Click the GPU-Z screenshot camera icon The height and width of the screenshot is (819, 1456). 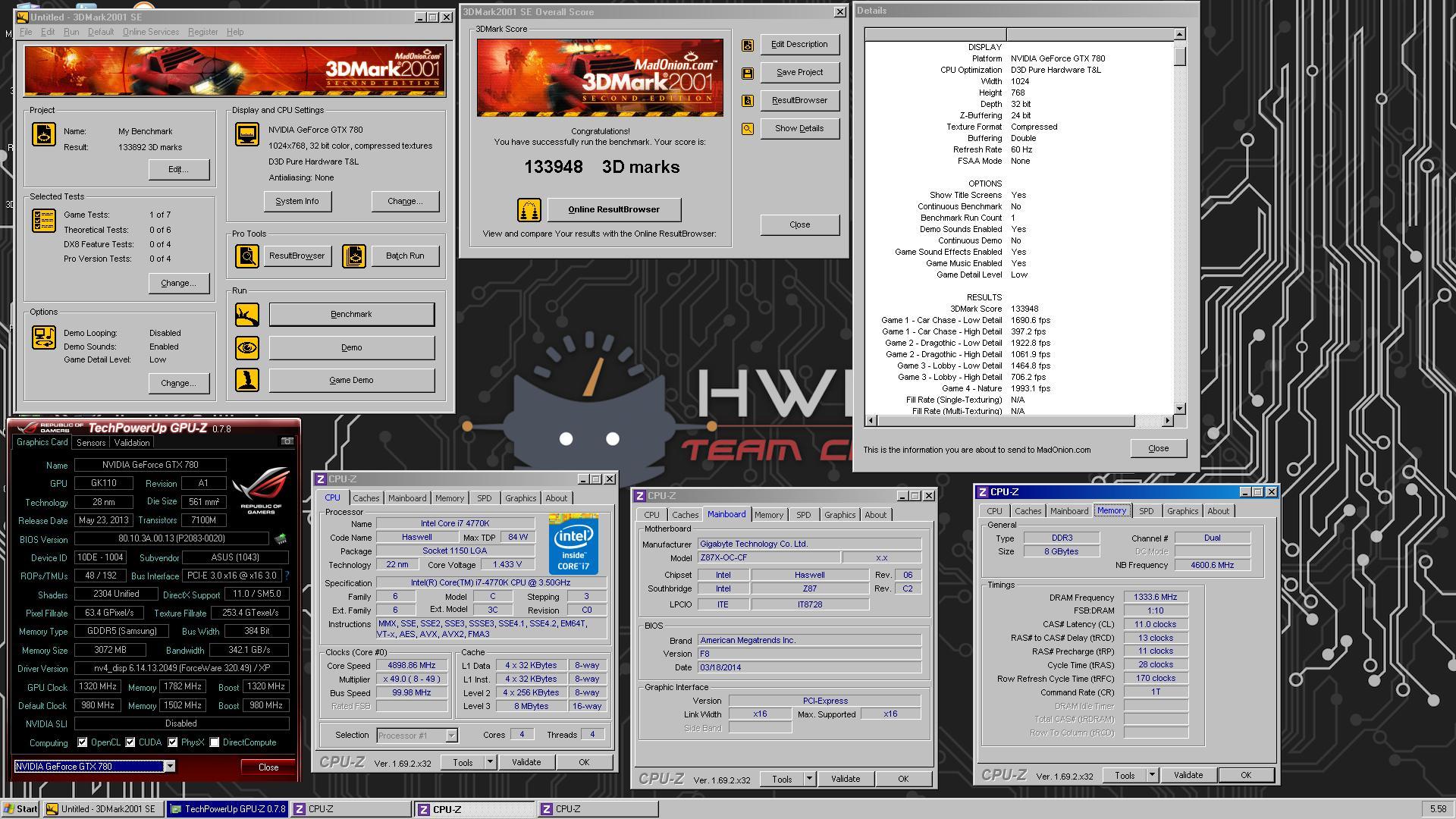(287, 441)
